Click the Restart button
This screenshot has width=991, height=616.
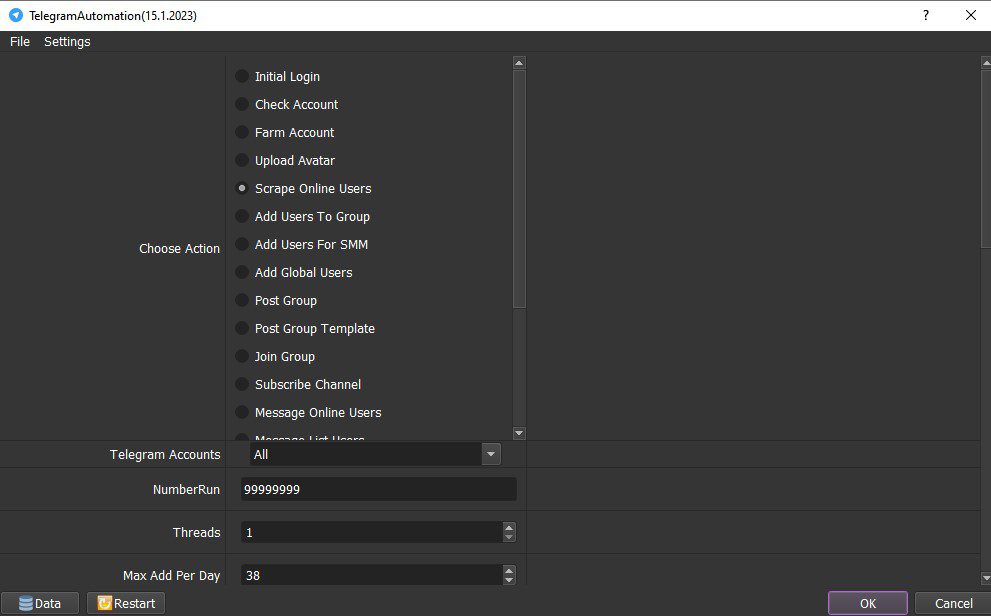pyautogui.click(x=126, y=603)
